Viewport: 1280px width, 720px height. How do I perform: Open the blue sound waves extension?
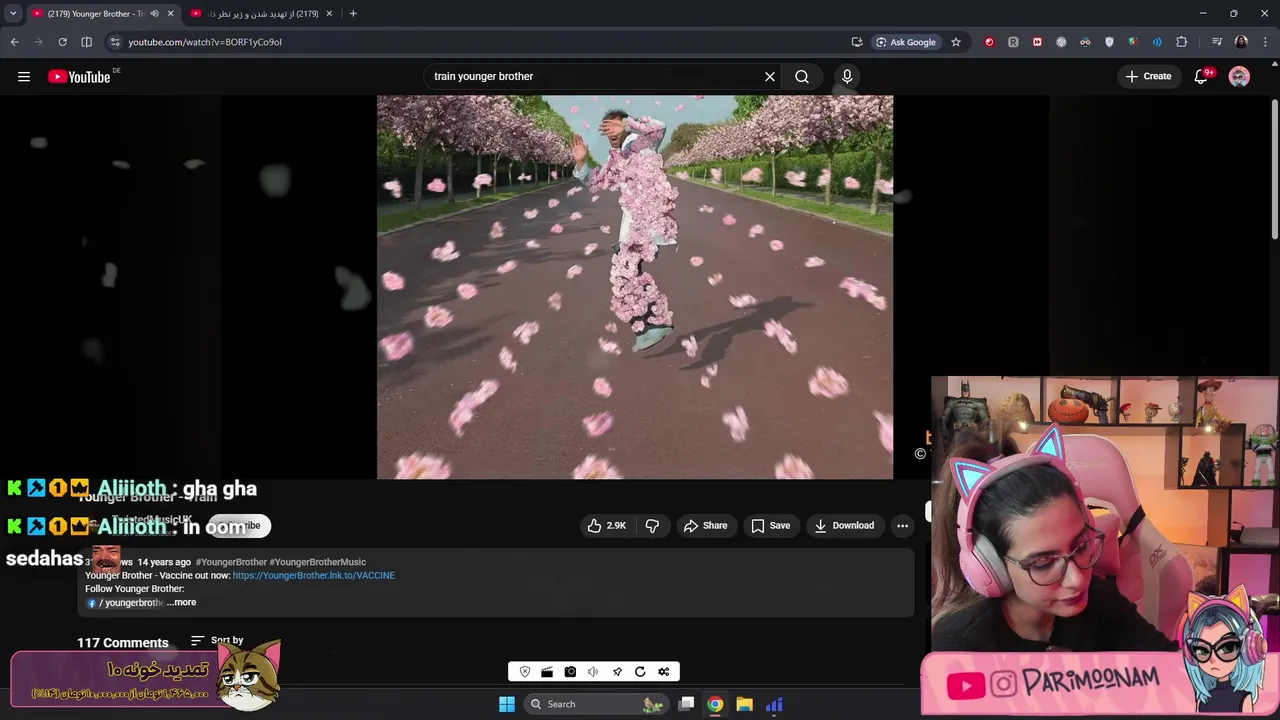click(1157, 42)
